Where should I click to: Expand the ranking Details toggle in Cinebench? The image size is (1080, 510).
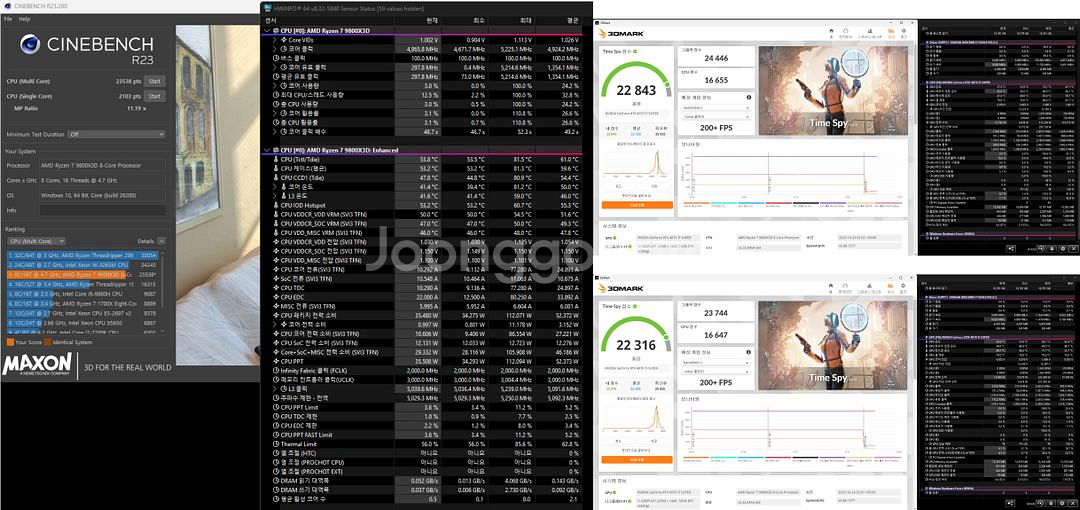161,241
